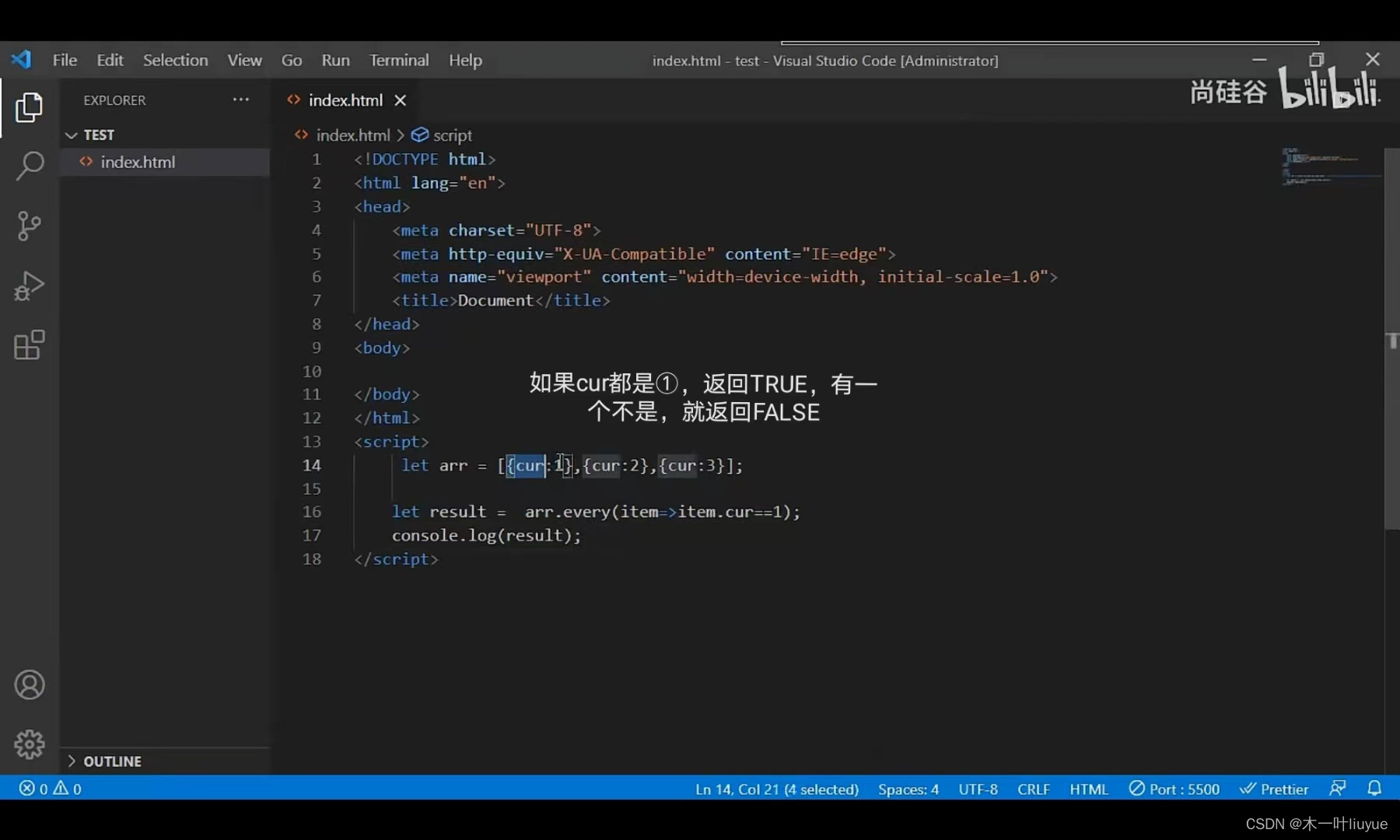This screenshot has width=1400, height=840.
Task: Open the View menu
Action: (x=244, y=60)
